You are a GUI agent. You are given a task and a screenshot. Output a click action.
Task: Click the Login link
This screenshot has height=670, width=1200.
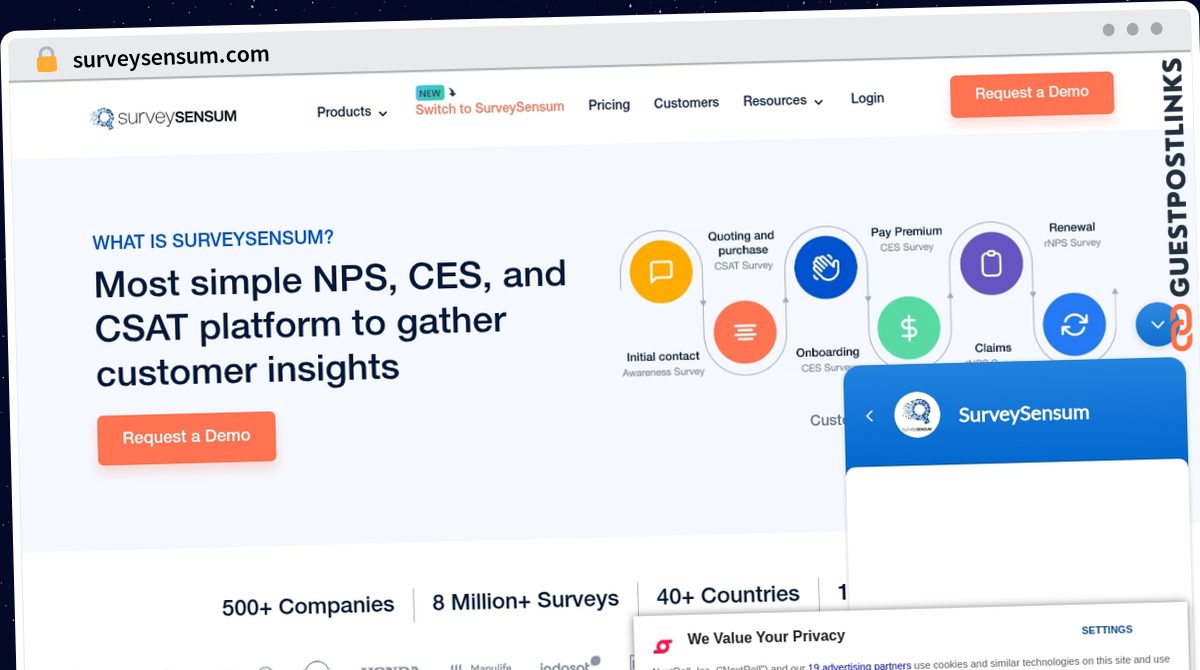point(867,98)
